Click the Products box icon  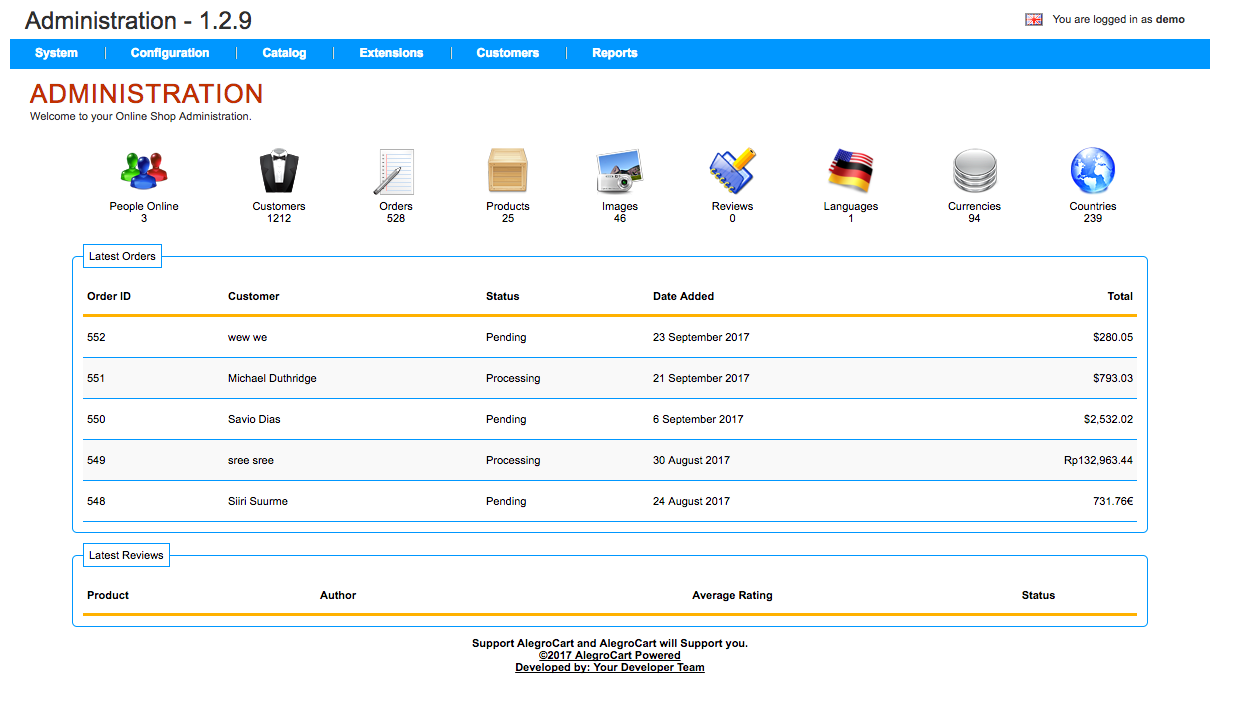click(508, 171)
